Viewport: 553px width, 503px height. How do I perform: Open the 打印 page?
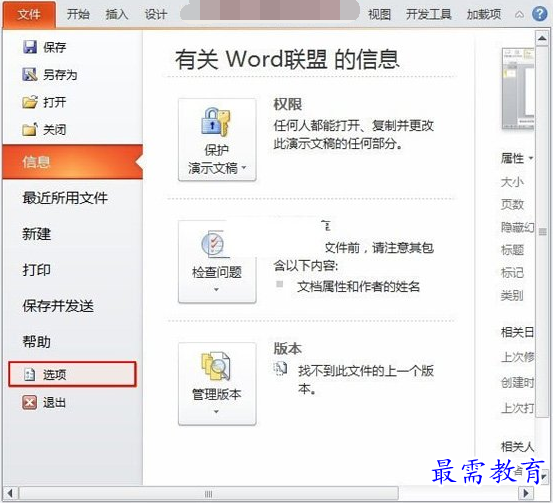click(36, 270)
